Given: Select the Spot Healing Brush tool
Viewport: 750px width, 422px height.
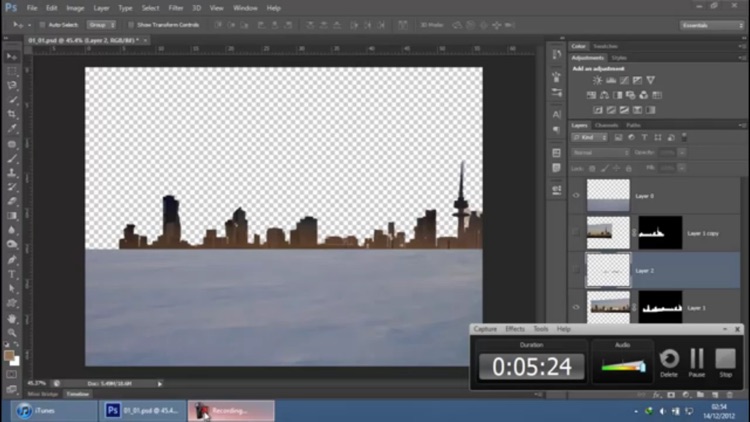Looking at the screenshot, I should pyautogui.click(x=12, y=144).
